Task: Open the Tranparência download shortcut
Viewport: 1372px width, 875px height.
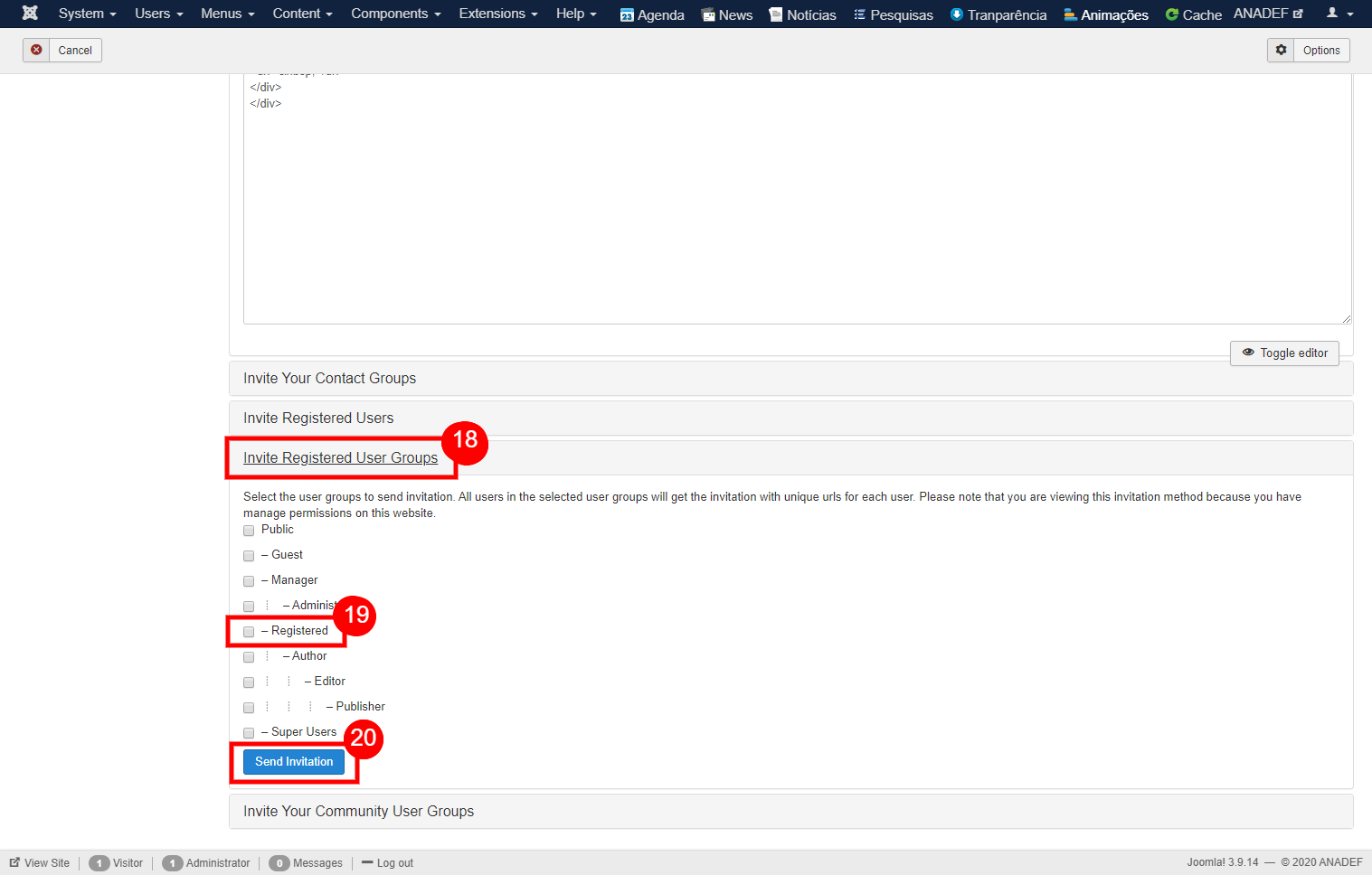Action: tap(998, 14)
